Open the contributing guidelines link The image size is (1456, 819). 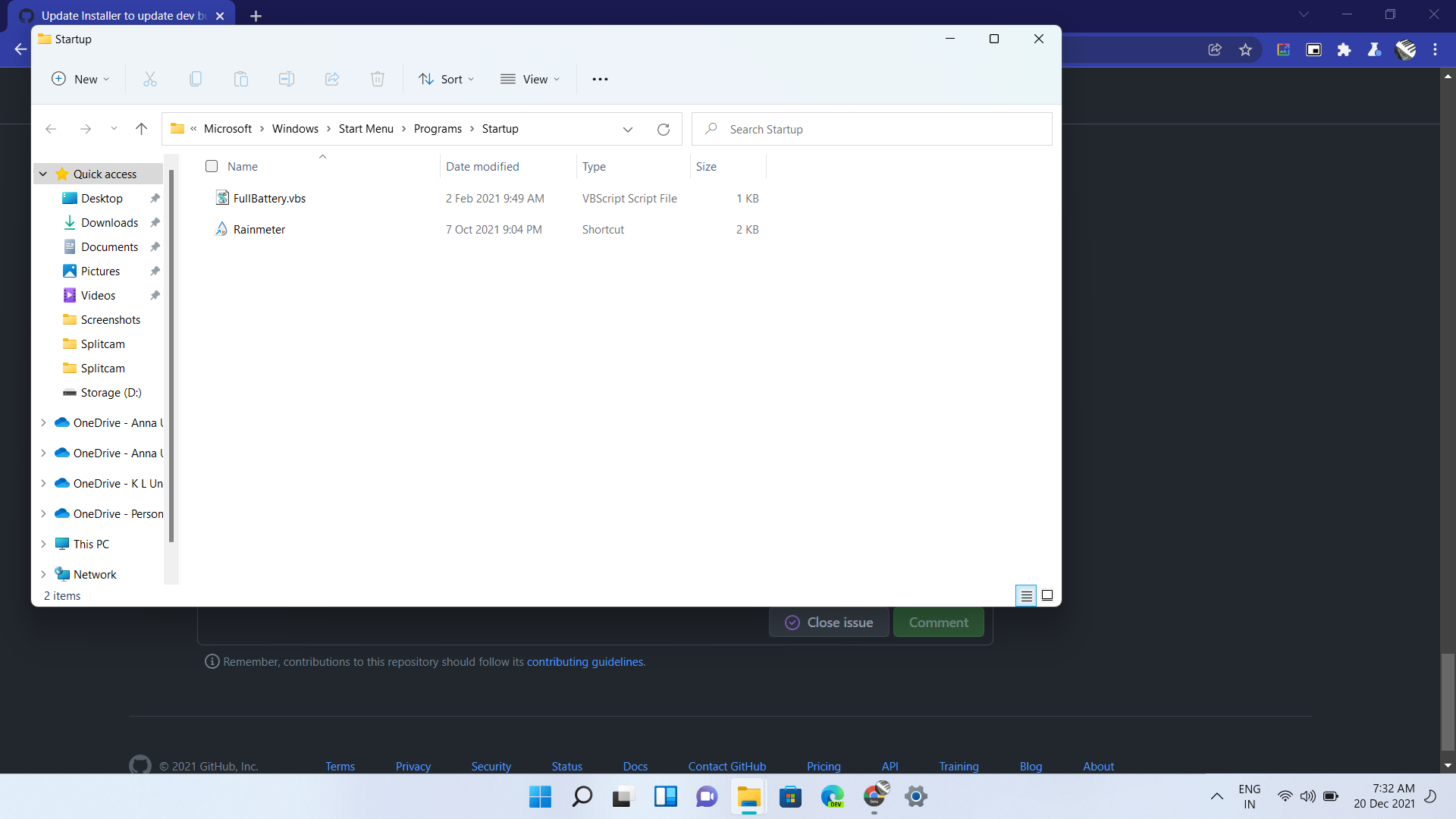click(585, 661)
